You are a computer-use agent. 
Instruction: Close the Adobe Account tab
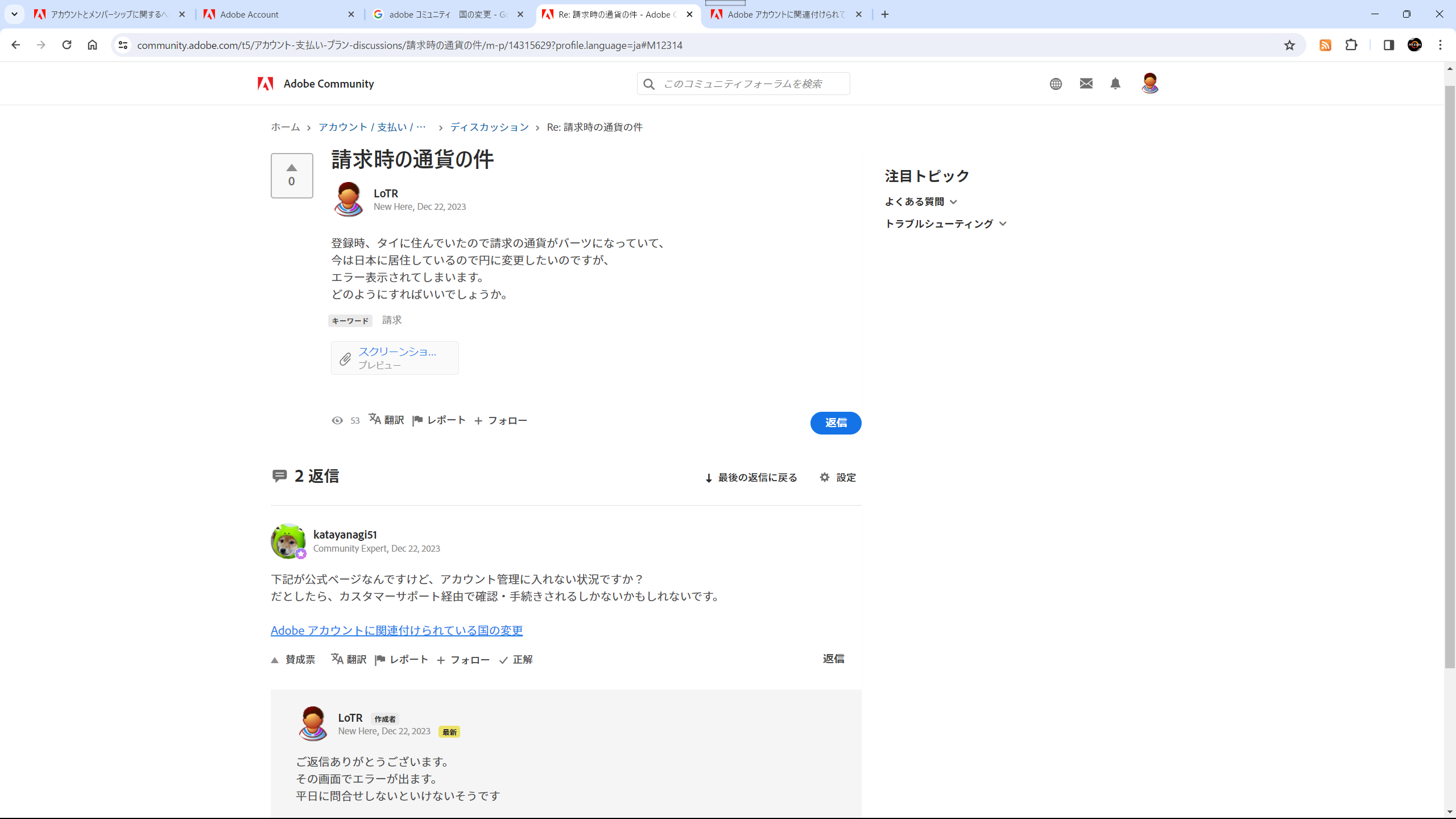click(351, 14)
